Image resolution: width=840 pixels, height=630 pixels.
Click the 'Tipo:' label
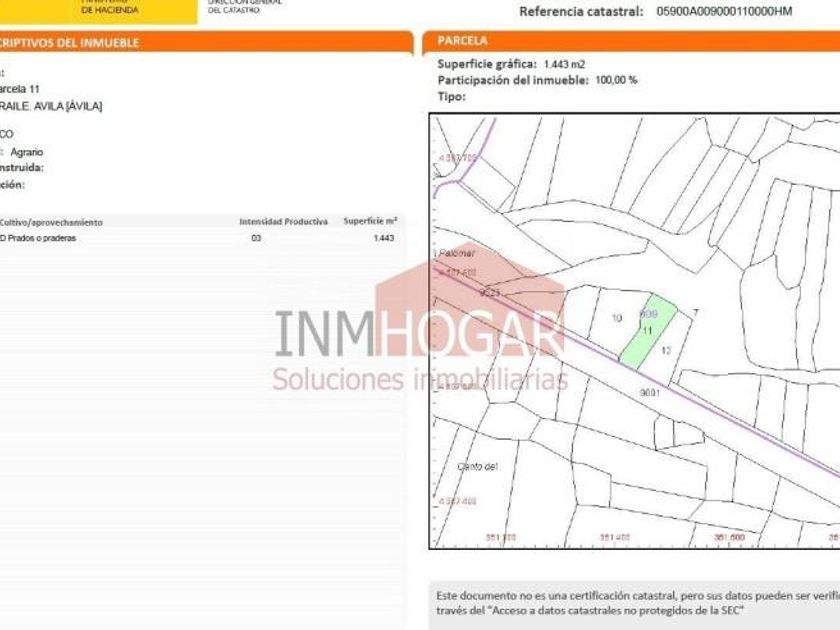pos(451,97)
